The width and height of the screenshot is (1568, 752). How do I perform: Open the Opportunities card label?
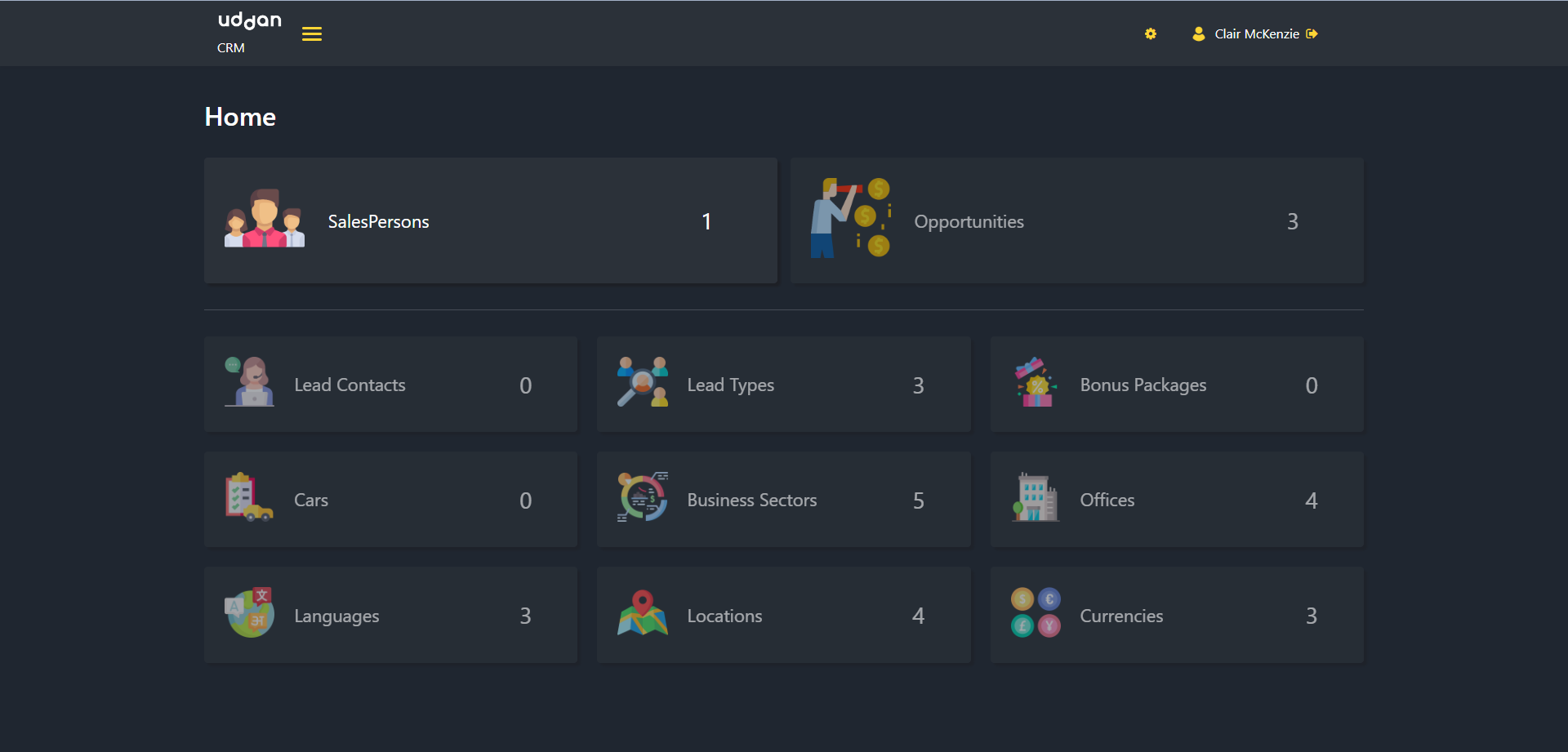point(969,221)
